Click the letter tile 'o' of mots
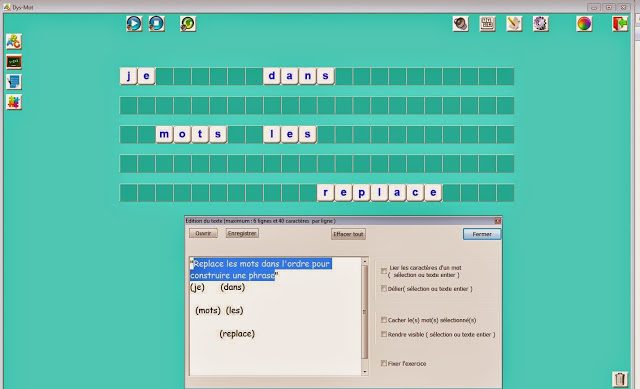The image size is (640, 389). pyautogui.click(x=182, y=134)
